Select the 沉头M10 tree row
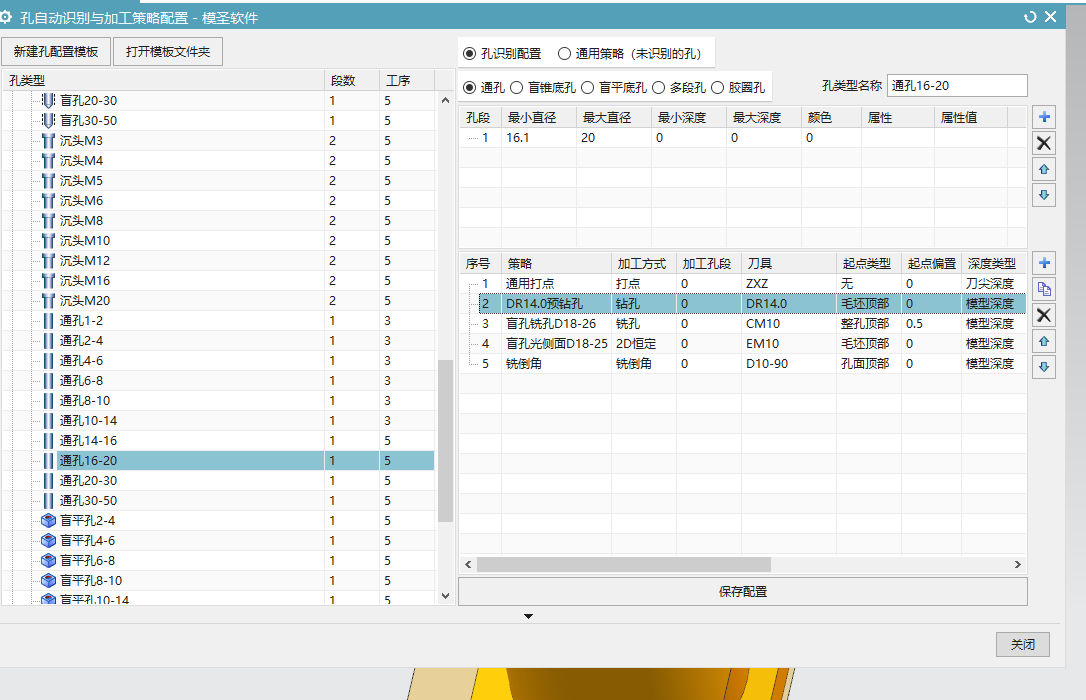Screen dimensions: 1086x700 point(219,241)
